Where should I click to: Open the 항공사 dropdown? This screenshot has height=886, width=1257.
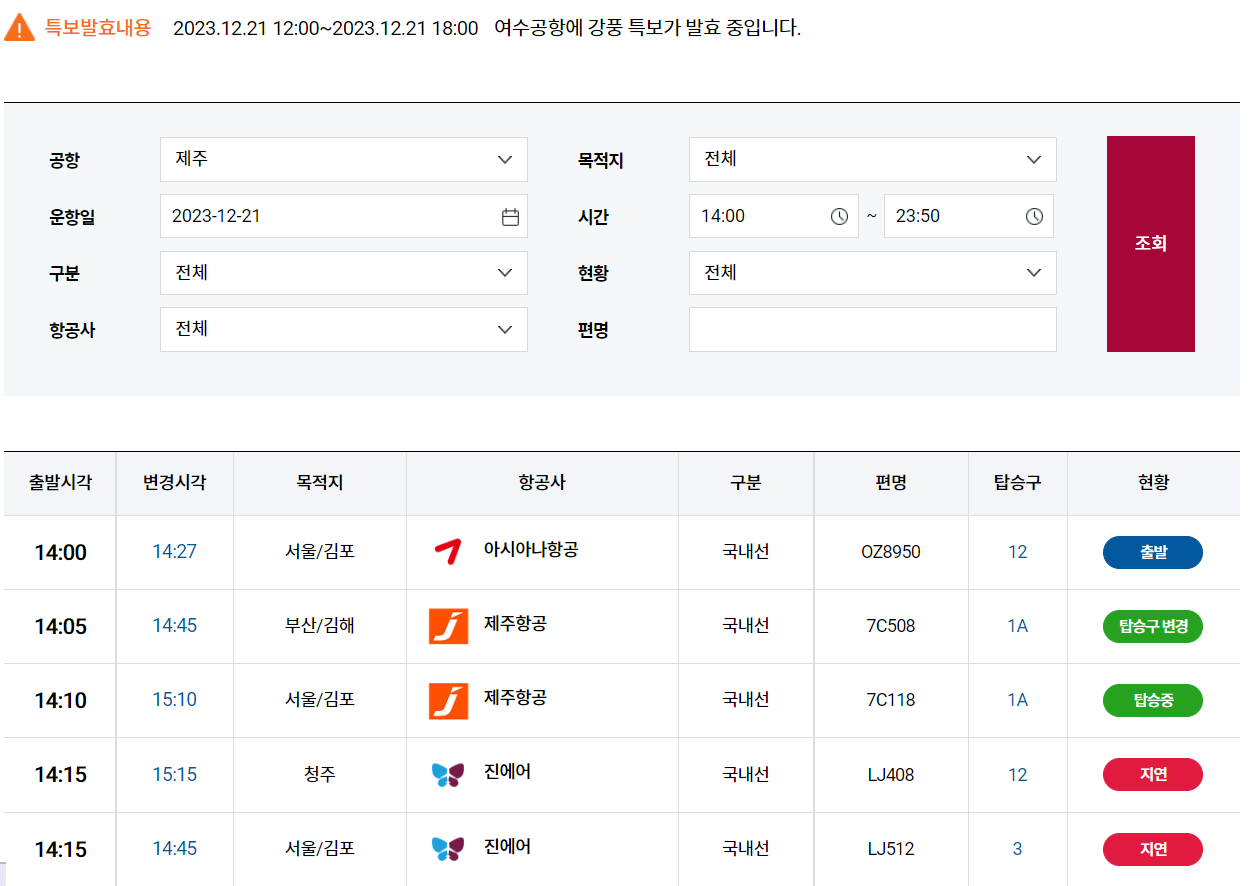click(344, 329)
